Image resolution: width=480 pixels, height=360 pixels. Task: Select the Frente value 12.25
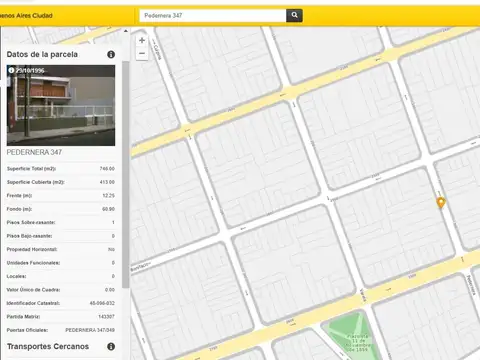[108, 195]
